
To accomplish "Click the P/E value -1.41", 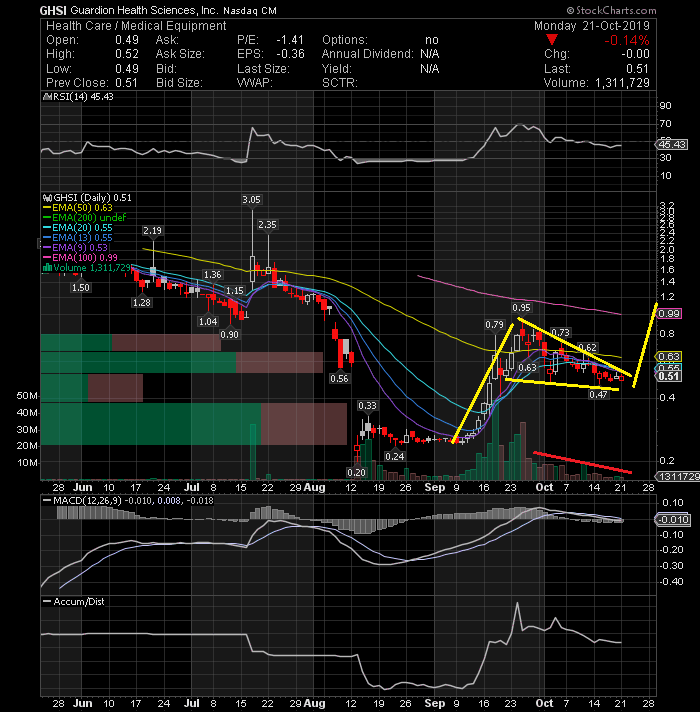I will pos(290,40).
